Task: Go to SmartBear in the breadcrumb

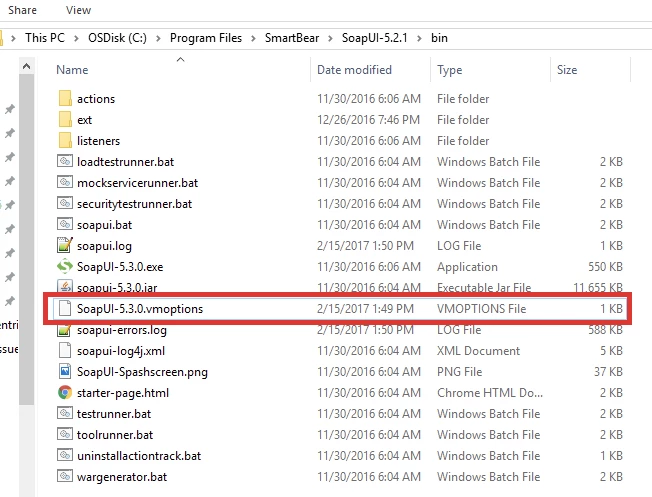Action: pyautogui.click(x=292, y=38)
